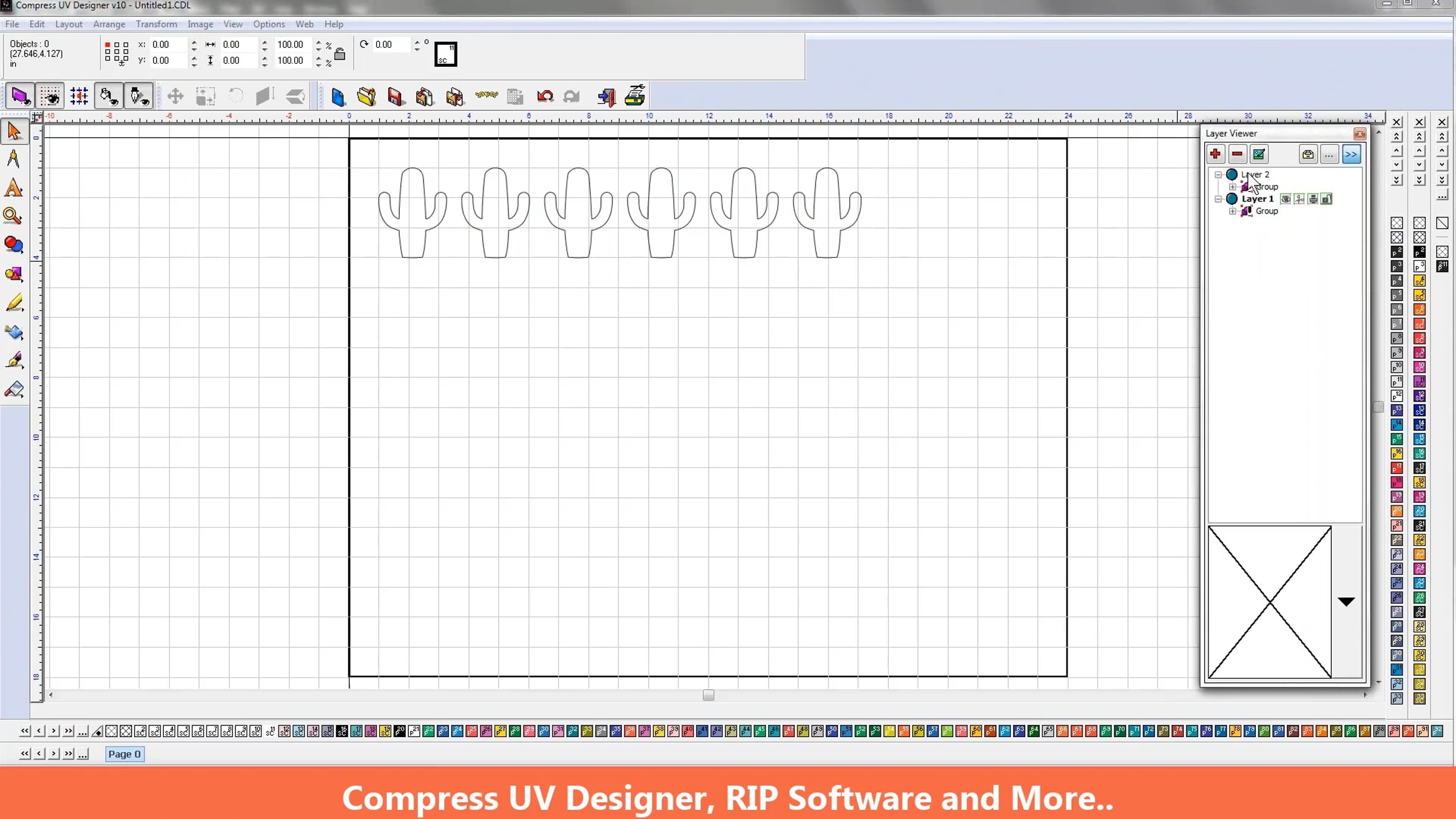The width and height of the screenshot is (1456, 819).
Task: Select the arrow Selection tool
Action: coord(15,131)
